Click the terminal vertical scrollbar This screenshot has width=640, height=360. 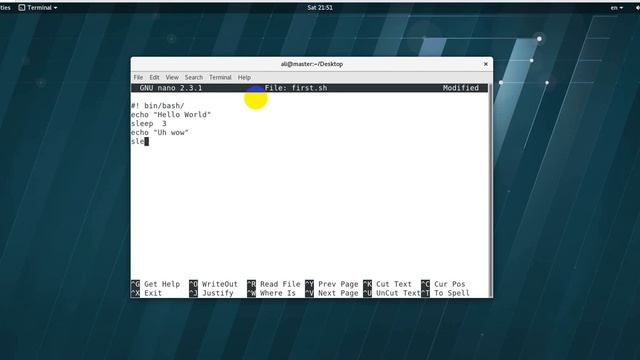(490, 190)
